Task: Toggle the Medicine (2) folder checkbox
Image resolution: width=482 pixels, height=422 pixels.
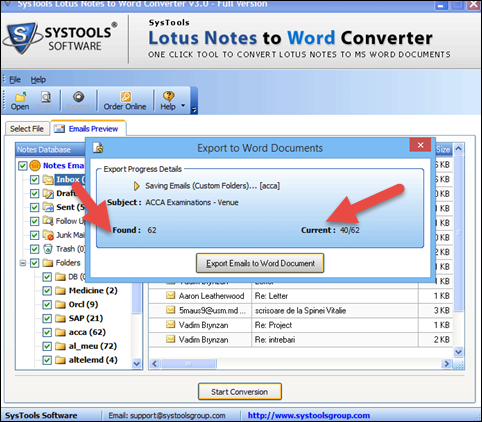Action: click(47, 291)
